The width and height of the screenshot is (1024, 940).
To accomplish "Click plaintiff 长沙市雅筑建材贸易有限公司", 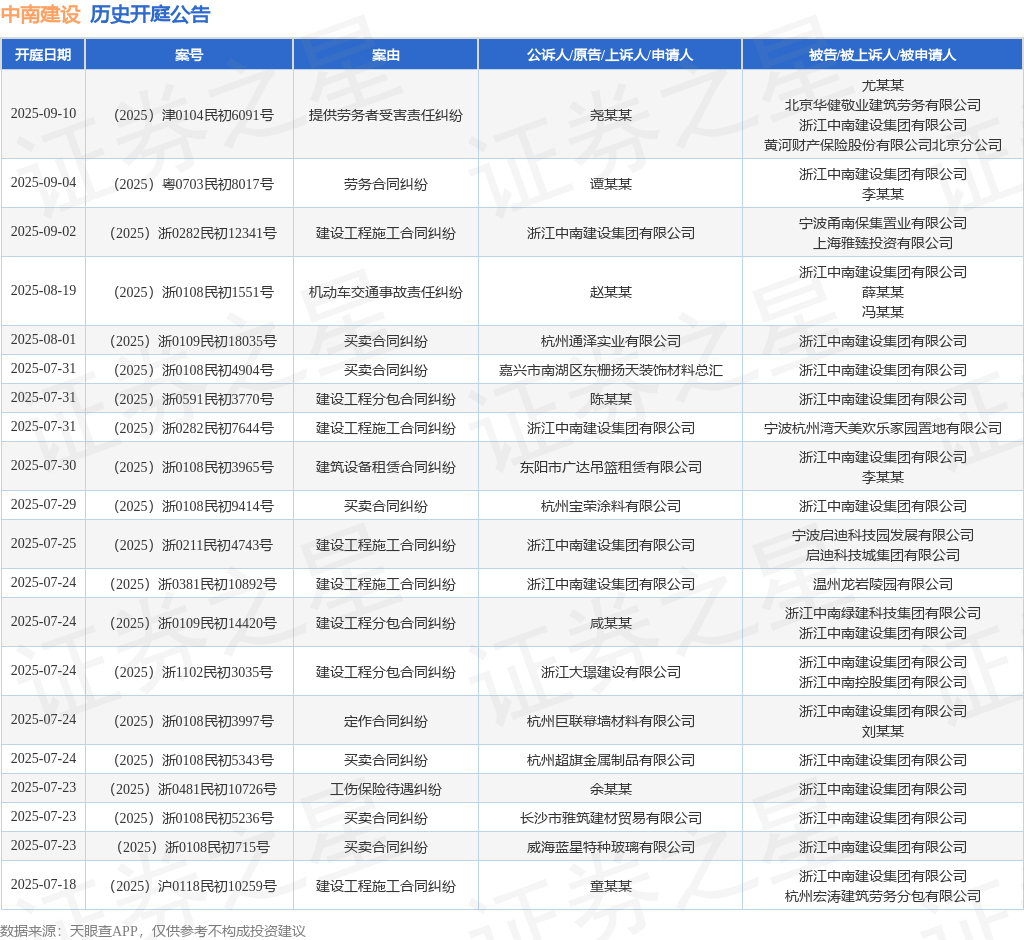I will (611, 818).
